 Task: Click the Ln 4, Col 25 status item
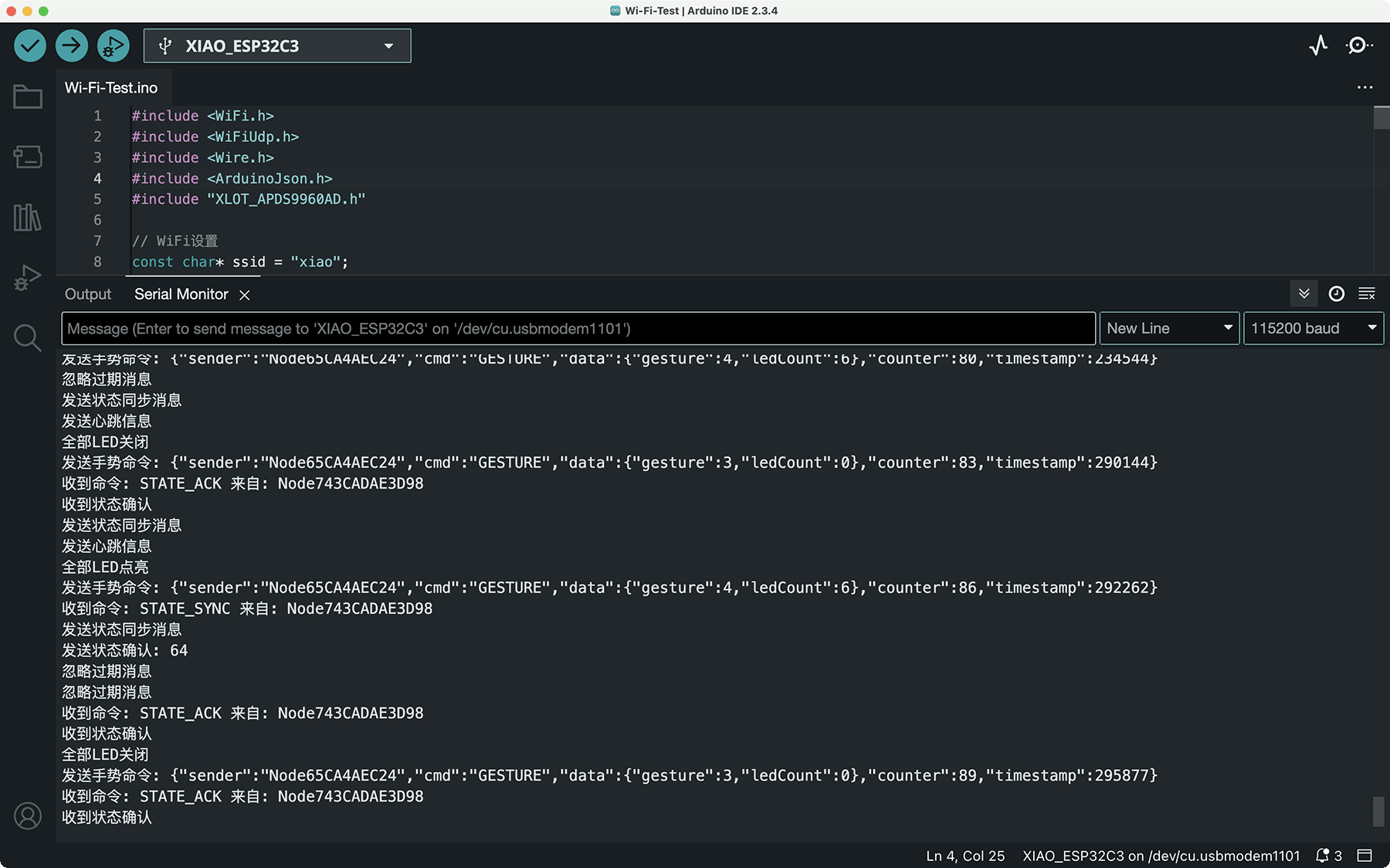pos(965,856)
